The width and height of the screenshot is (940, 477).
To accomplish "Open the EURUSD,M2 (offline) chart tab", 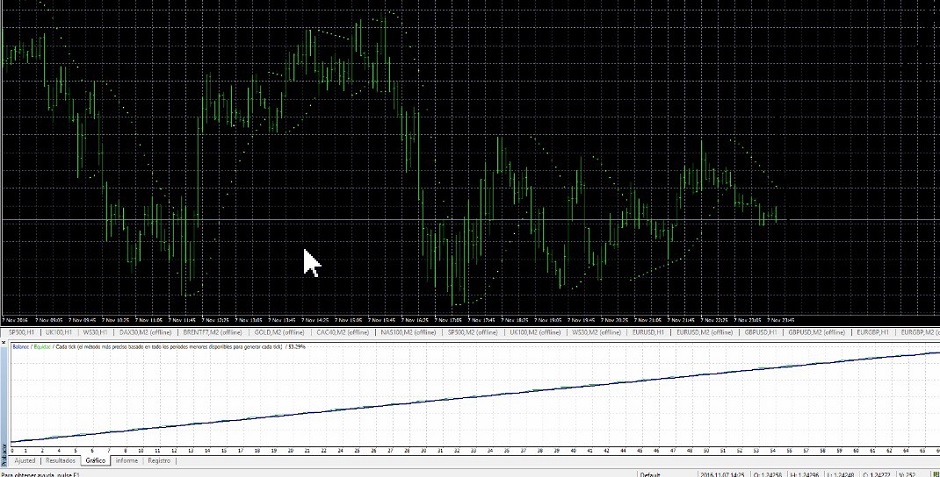I will [x=704, y=331].
